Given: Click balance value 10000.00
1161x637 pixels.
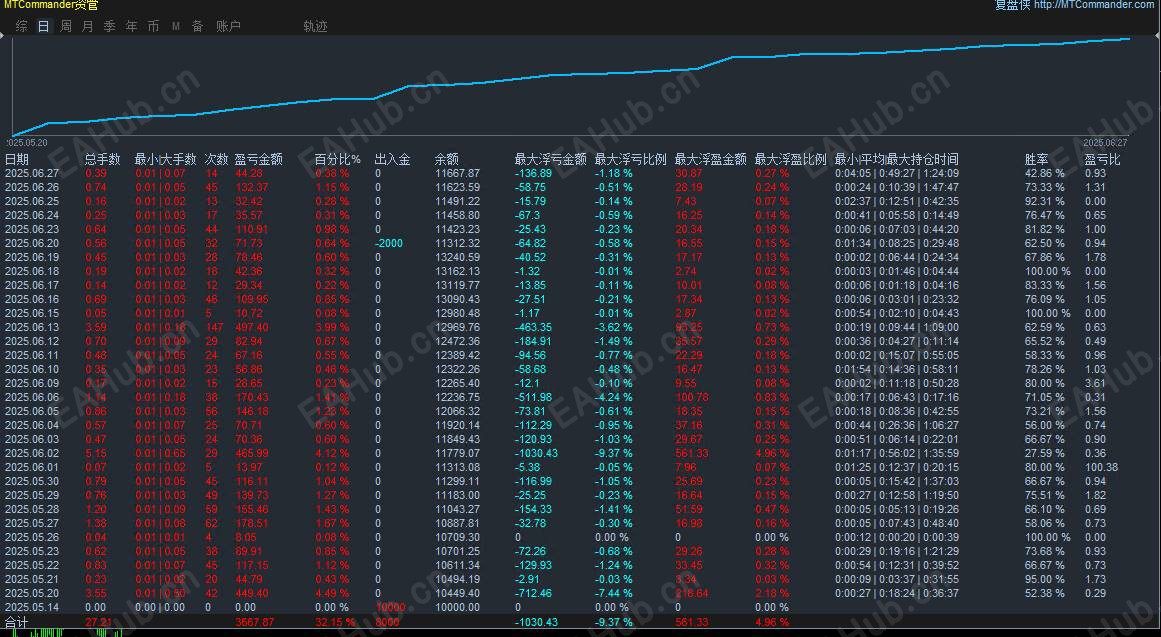Looking at the screenshot, I should pos(457,607).
